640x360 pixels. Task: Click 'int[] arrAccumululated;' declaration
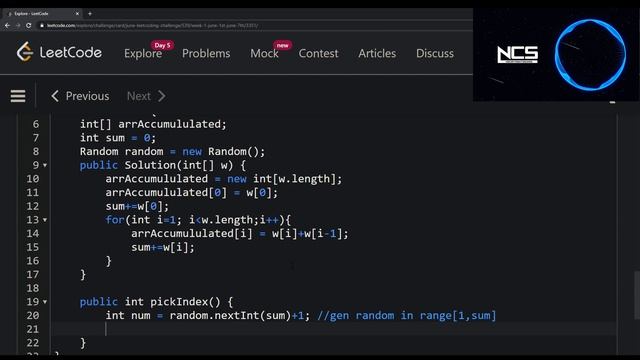click(153, 124)
